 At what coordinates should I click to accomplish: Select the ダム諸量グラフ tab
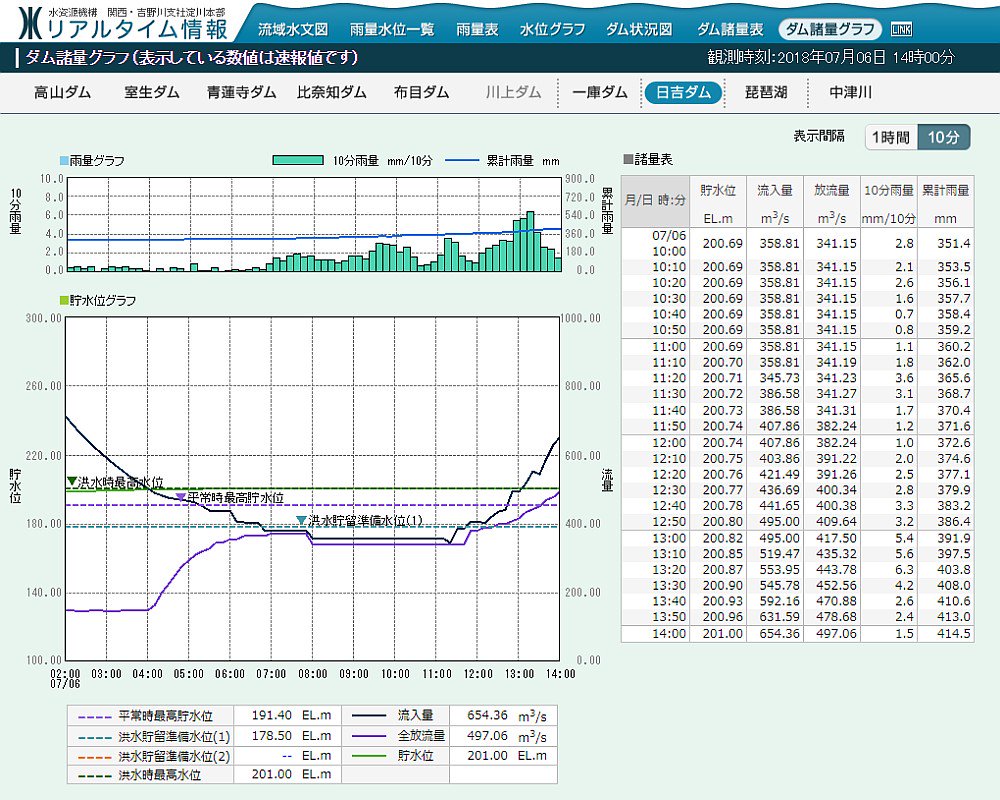(x=830, y=29)
